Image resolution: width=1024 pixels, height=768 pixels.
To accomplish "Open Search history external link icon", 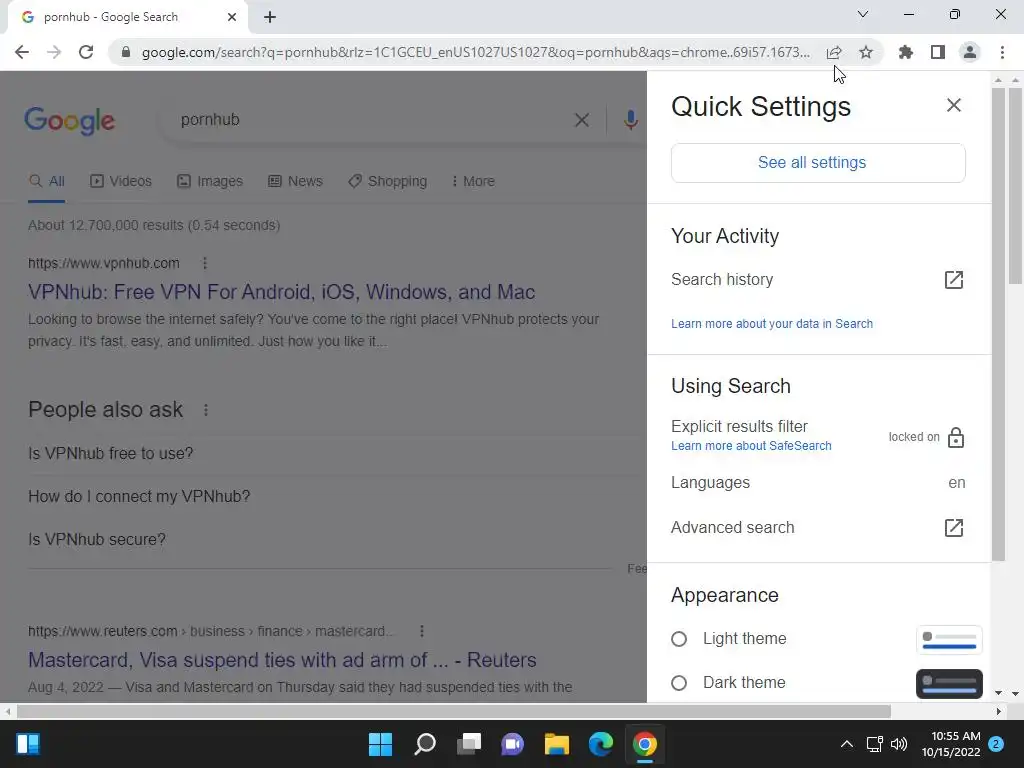I will 953,280.
